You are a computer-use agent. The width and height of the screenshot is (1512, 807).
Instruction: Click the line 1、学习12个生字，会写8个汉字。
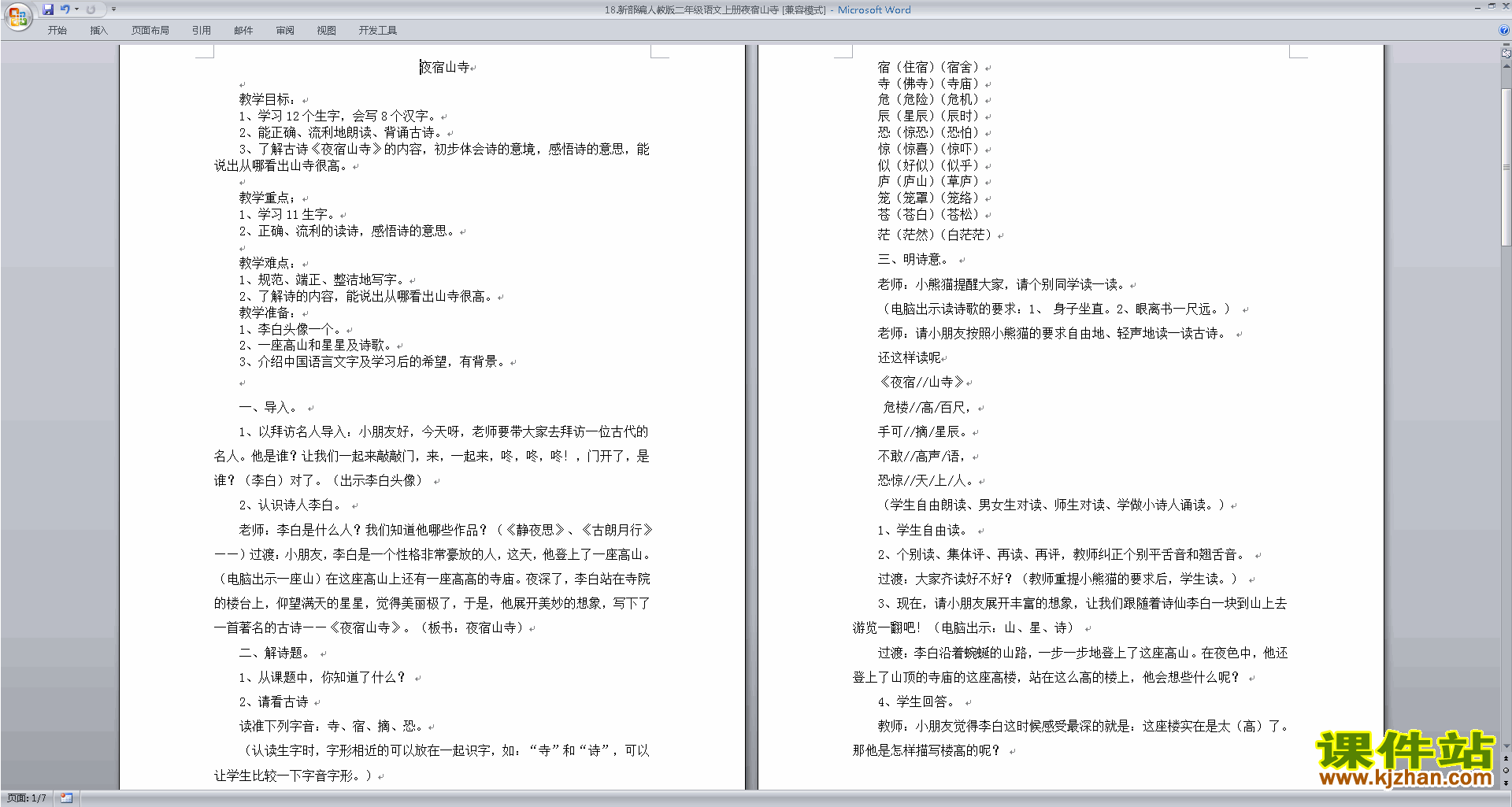tap(338, 116)
